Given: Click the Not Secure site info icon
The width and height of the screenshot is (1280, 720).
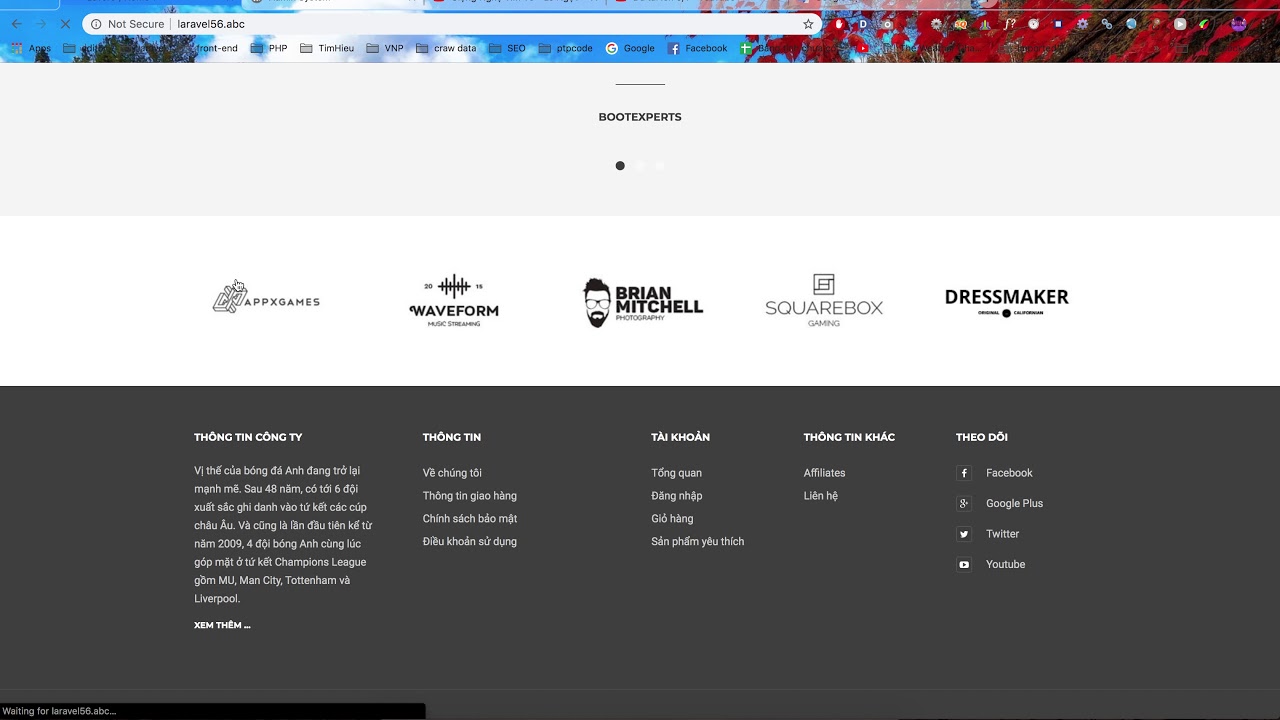Looking at the screenshot, I should 96,24.
